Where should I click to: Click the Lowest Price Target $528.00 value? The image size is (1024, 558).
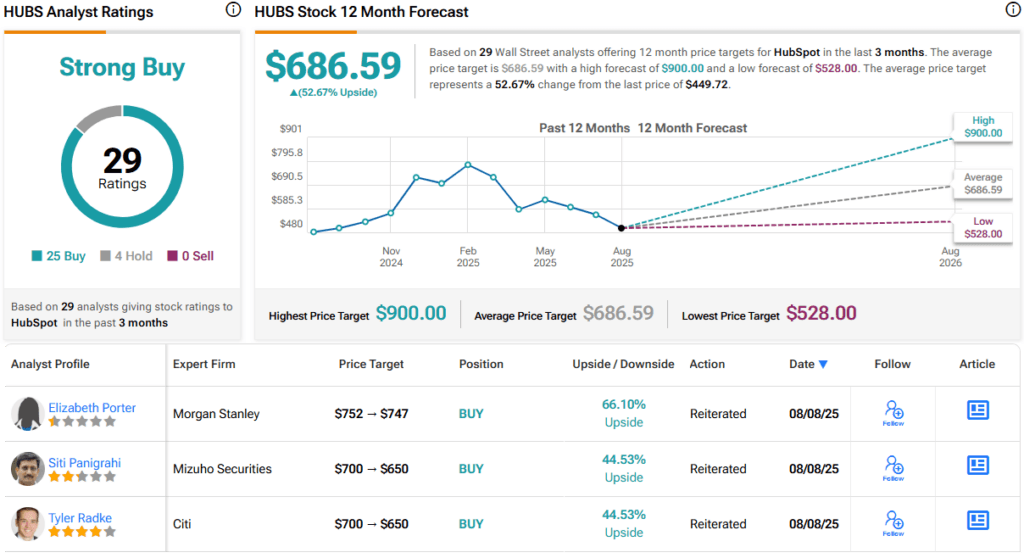tap(822, 314)
